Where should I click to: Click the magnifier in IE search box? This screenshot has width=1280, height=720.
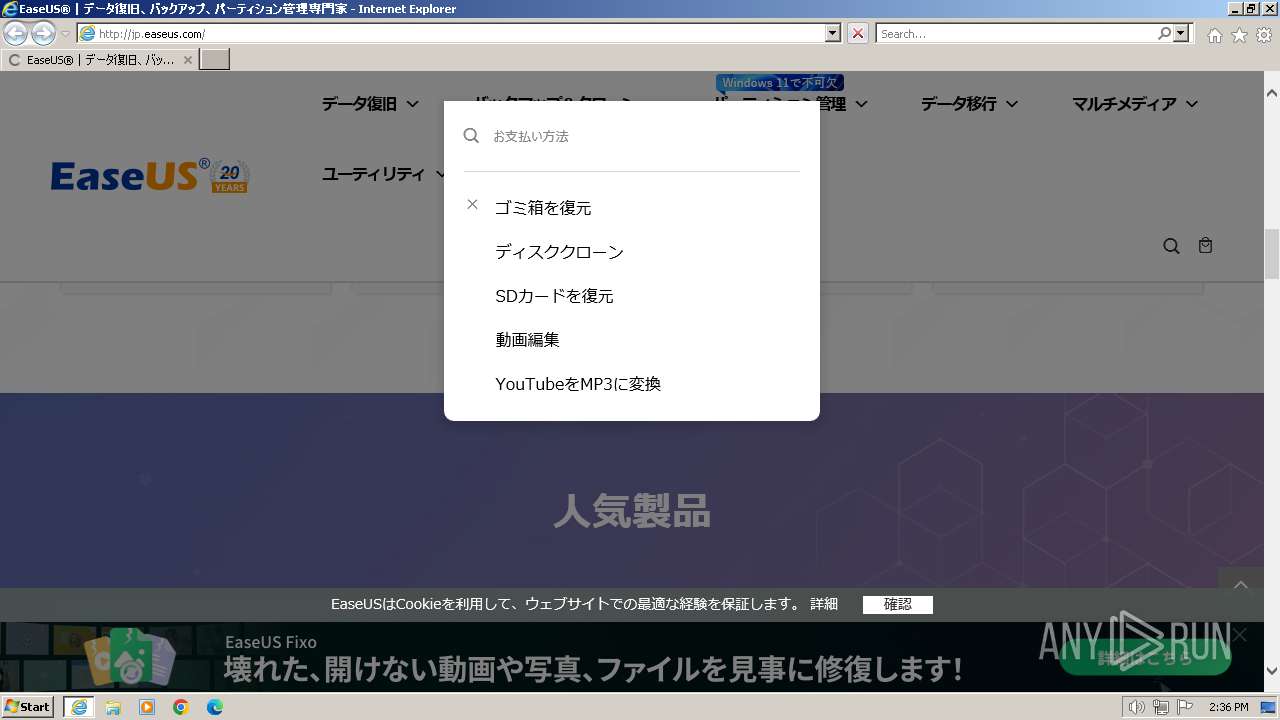pos(1164,34)
